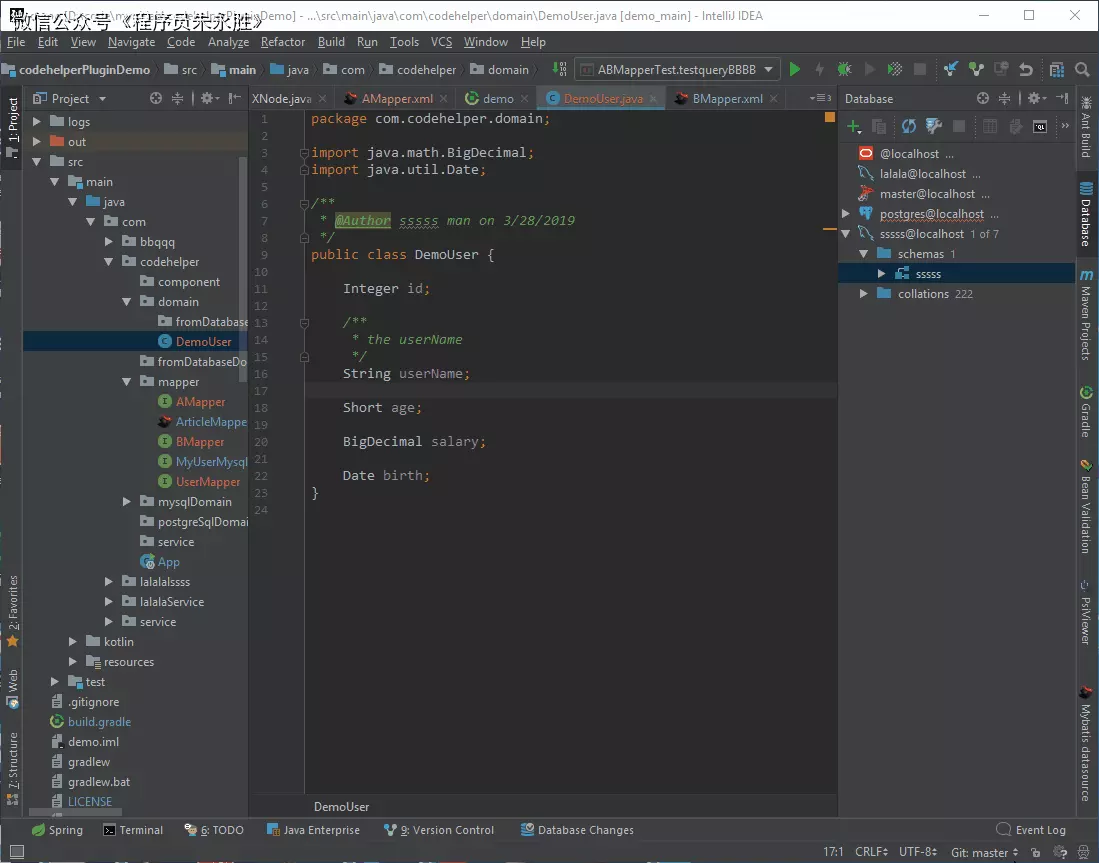Open Search Everywhere magnifier icon
This screenshot has width=1099, height=863.
click(x=1082, y=69)
